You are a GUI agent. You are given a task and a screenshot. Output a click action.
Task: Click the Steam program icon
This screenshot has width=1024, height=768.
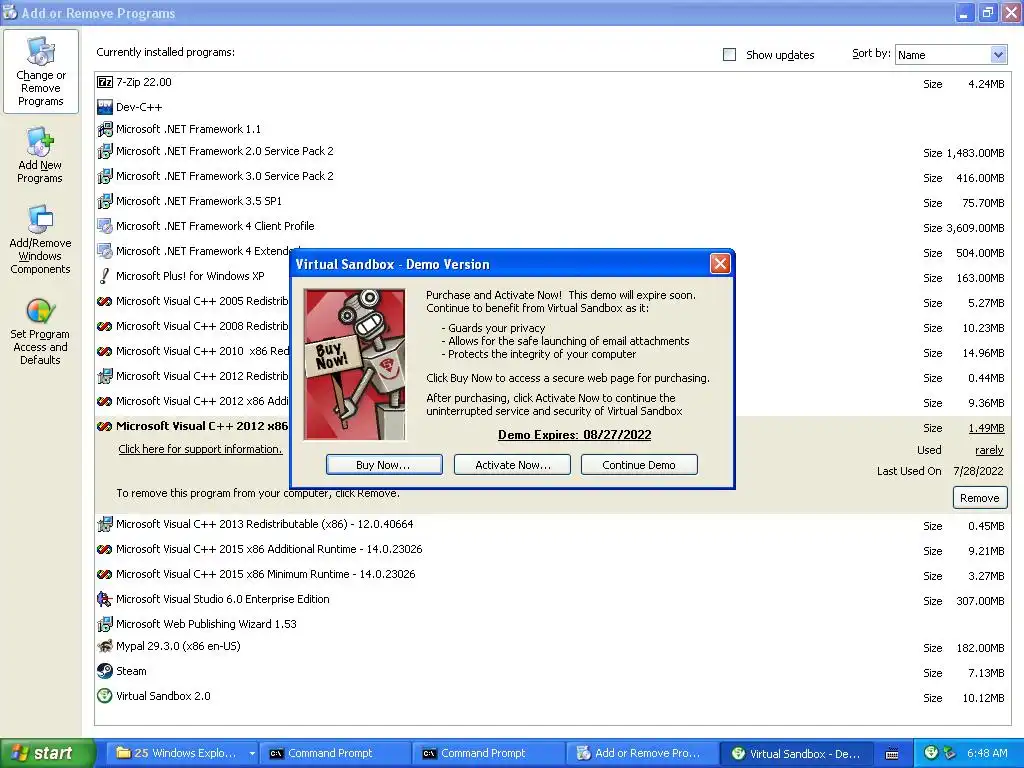click(x=104, y=671)
